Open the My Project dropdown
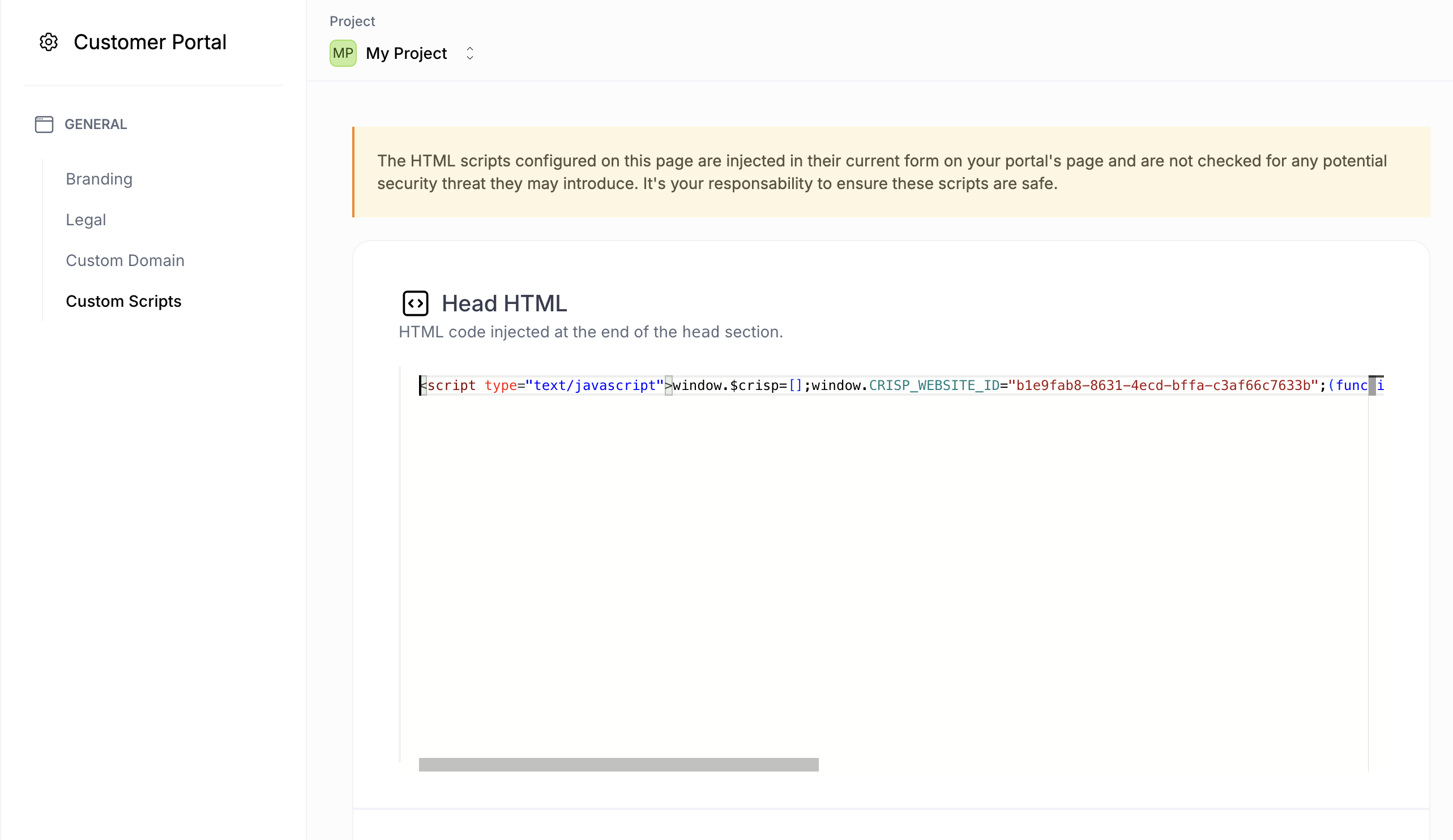 click(x=406, y=53)
